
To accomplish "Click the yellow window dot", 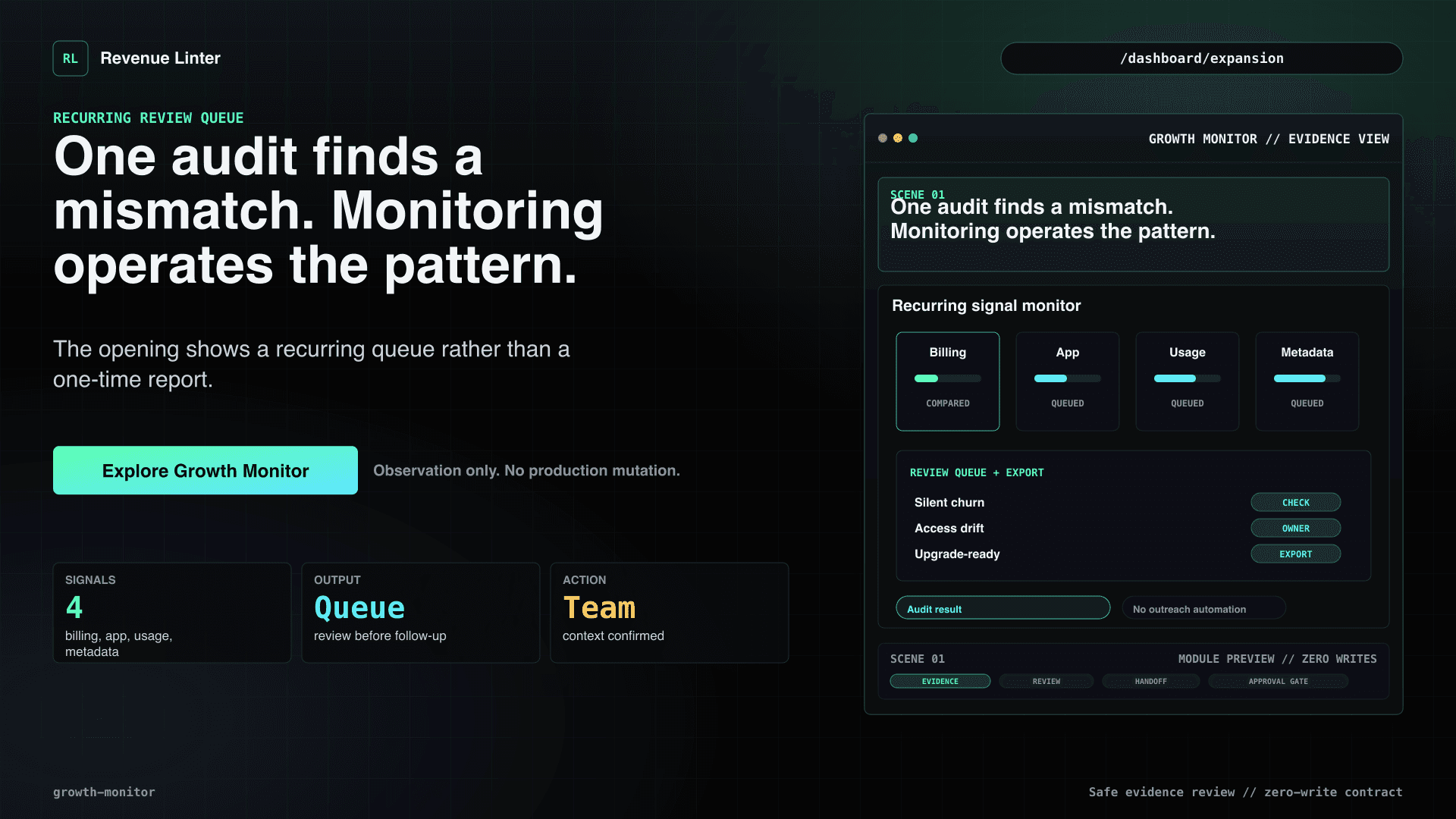I will (898, 138).
